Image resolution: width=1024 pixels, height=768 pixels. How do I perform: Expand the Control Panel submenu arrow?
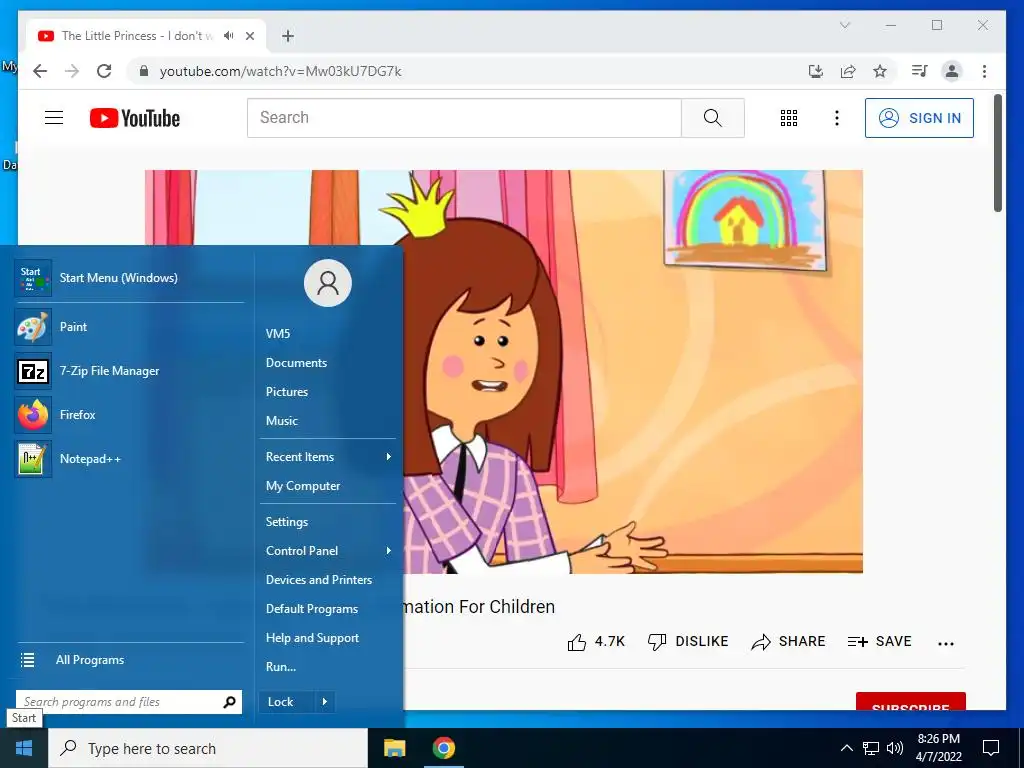click(x=389, y=551)
